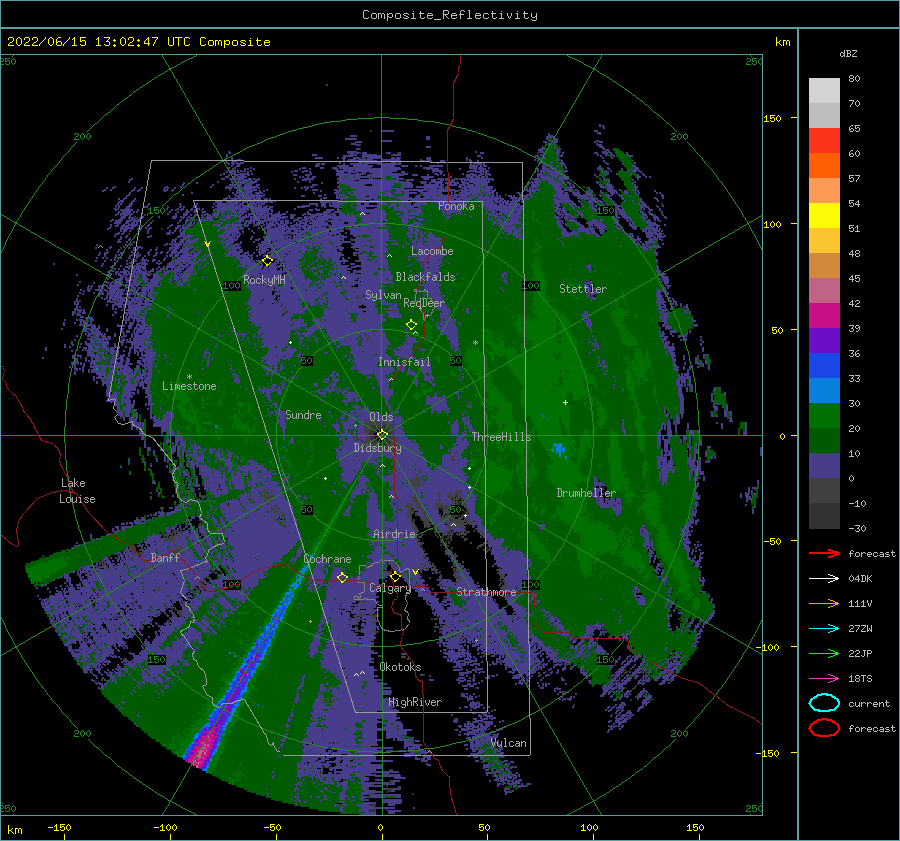The image size is (900, 841).
Task: Click the yellow radar site marker at Olds
Action: tap(382, 435)
